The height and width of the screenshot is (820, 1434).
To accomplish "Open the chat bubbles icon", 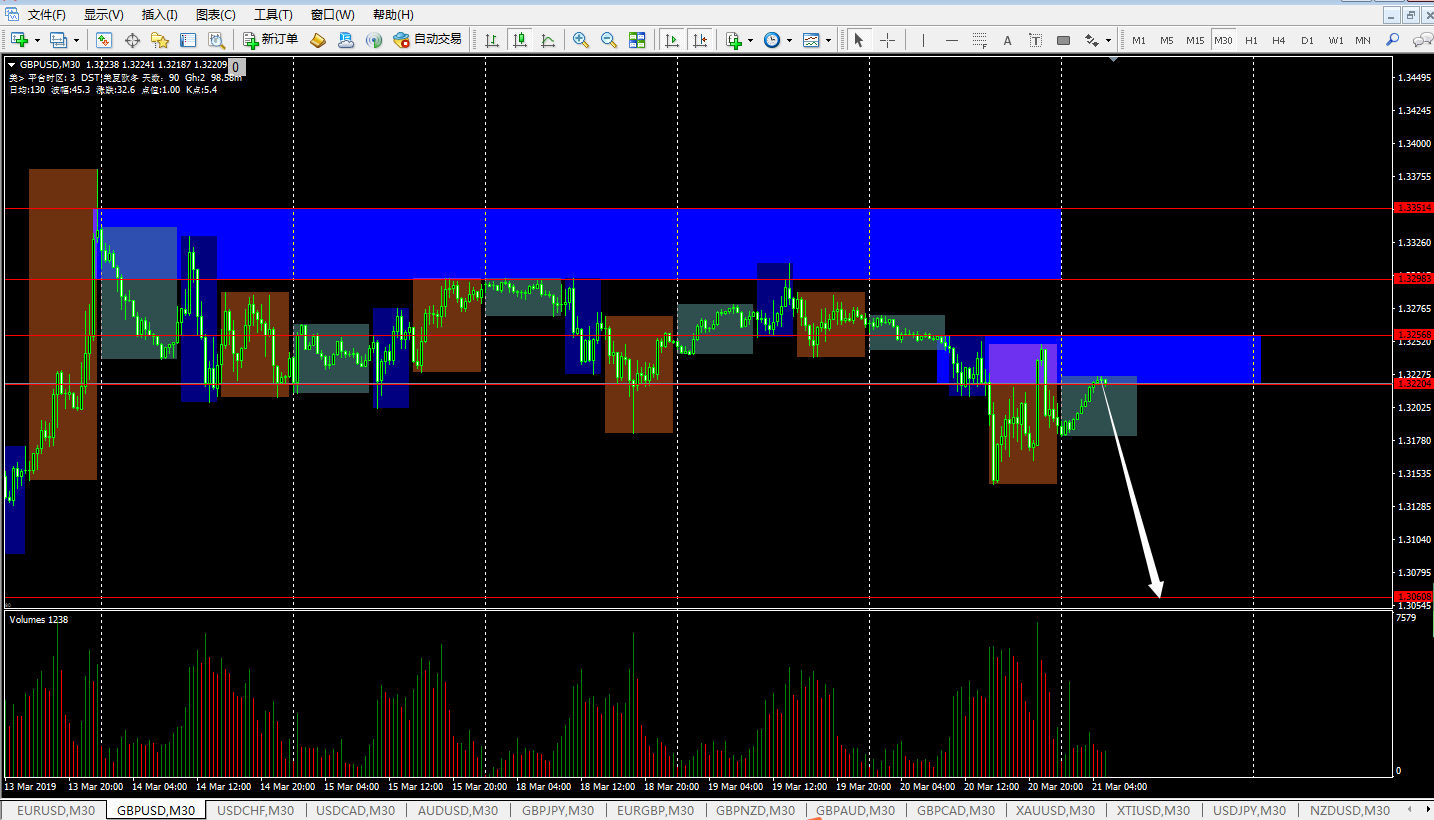I will [x=1421, y=40].
